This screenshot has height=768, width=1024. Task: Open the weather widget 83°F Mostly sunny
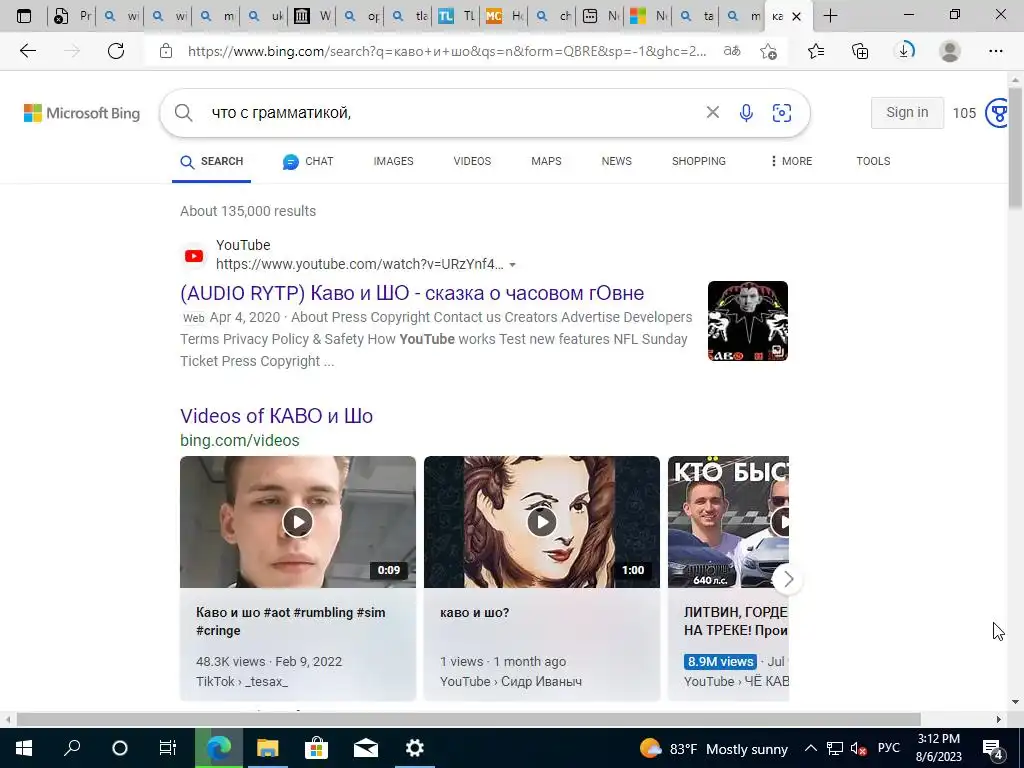(714, 748)
